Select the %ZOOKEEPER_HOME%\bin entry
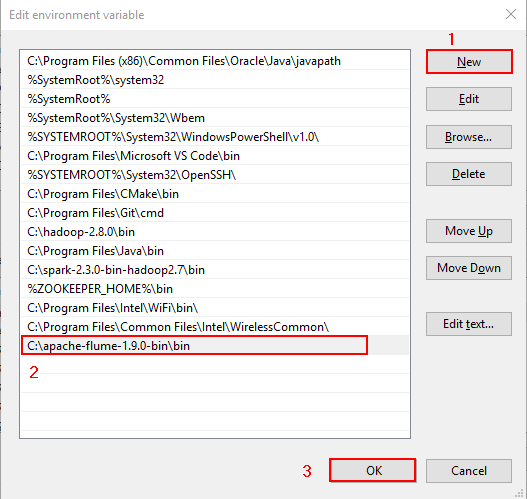This screenshot has height=499, width=527. (215, 289)
